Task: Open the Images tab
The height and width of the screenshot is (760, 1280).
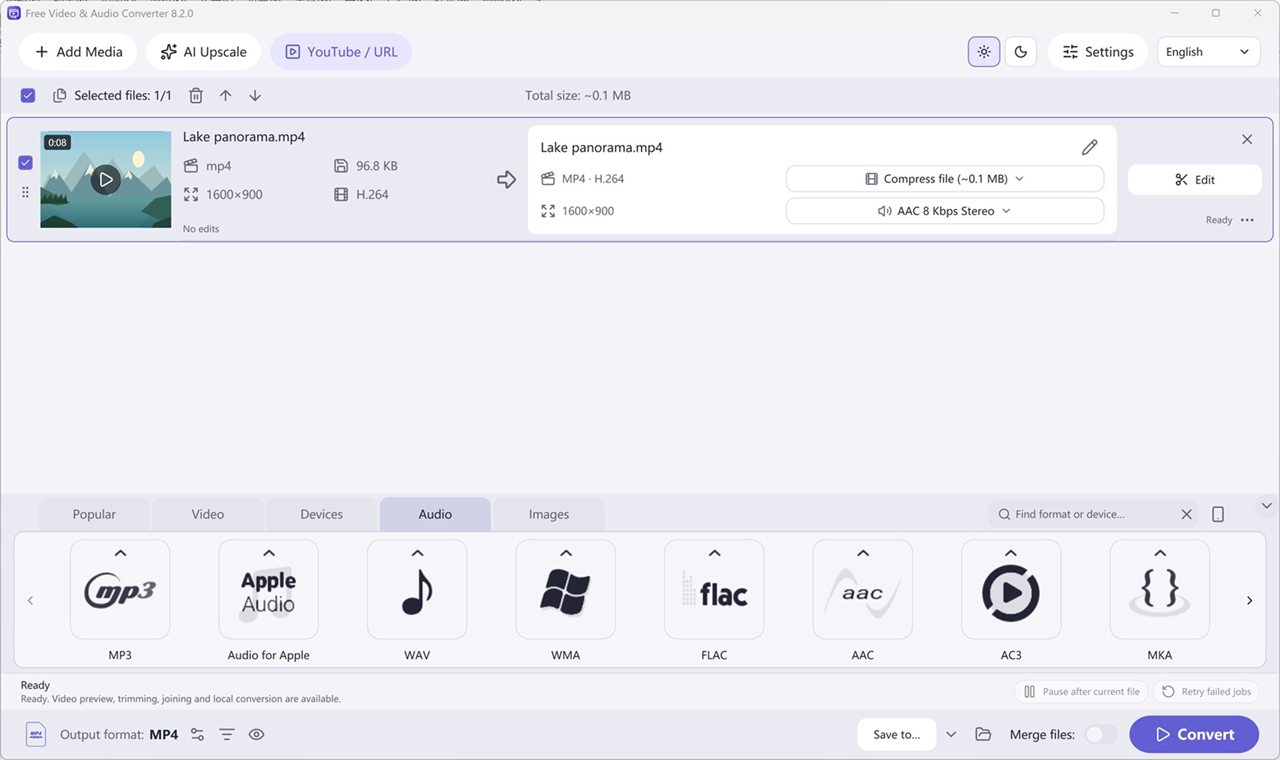Action: (549, 514)
